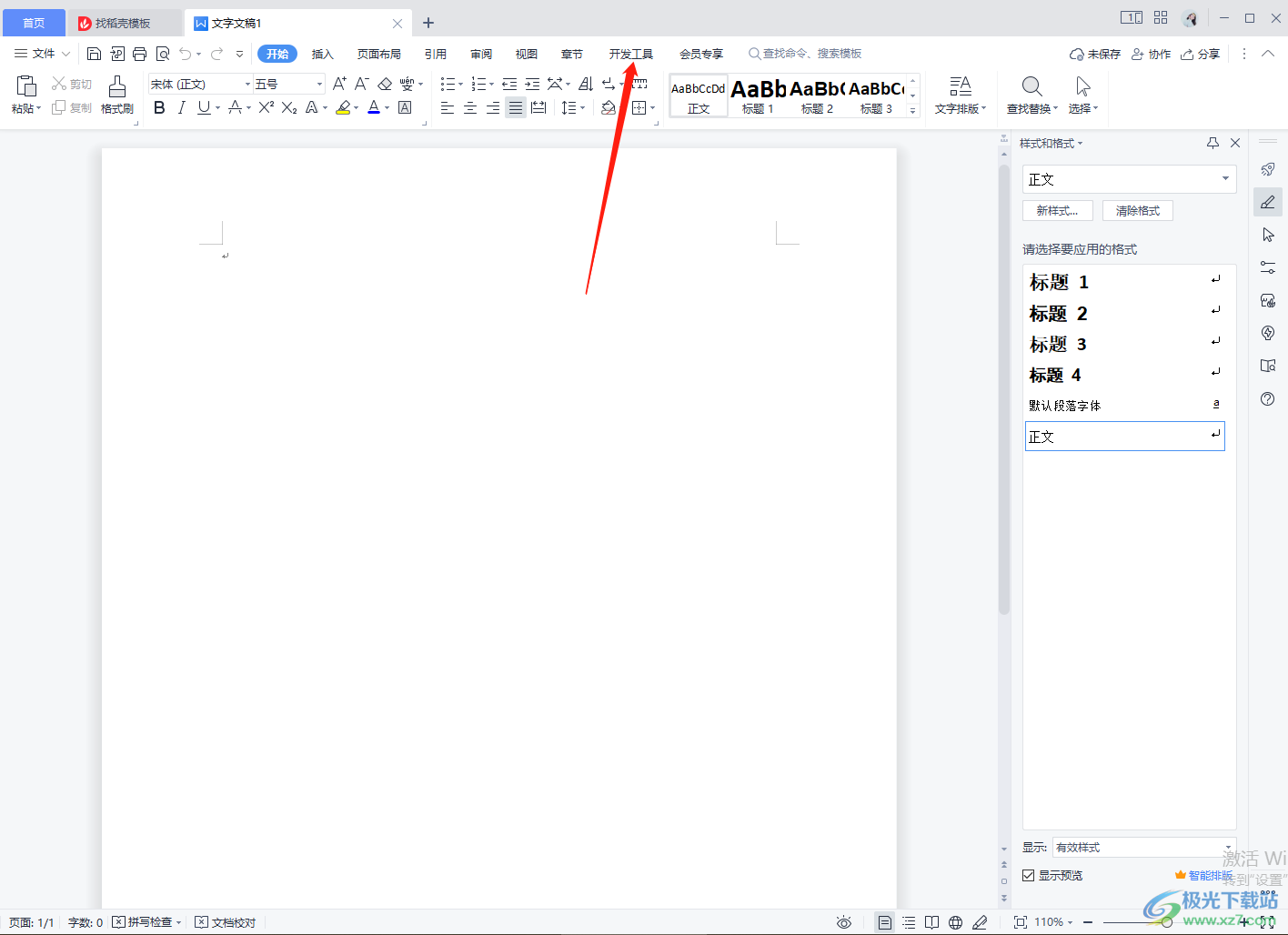Select the Format Painter (格式刷) tool
The height and width of the screenshot is (935, 1288).
point(117,95)
